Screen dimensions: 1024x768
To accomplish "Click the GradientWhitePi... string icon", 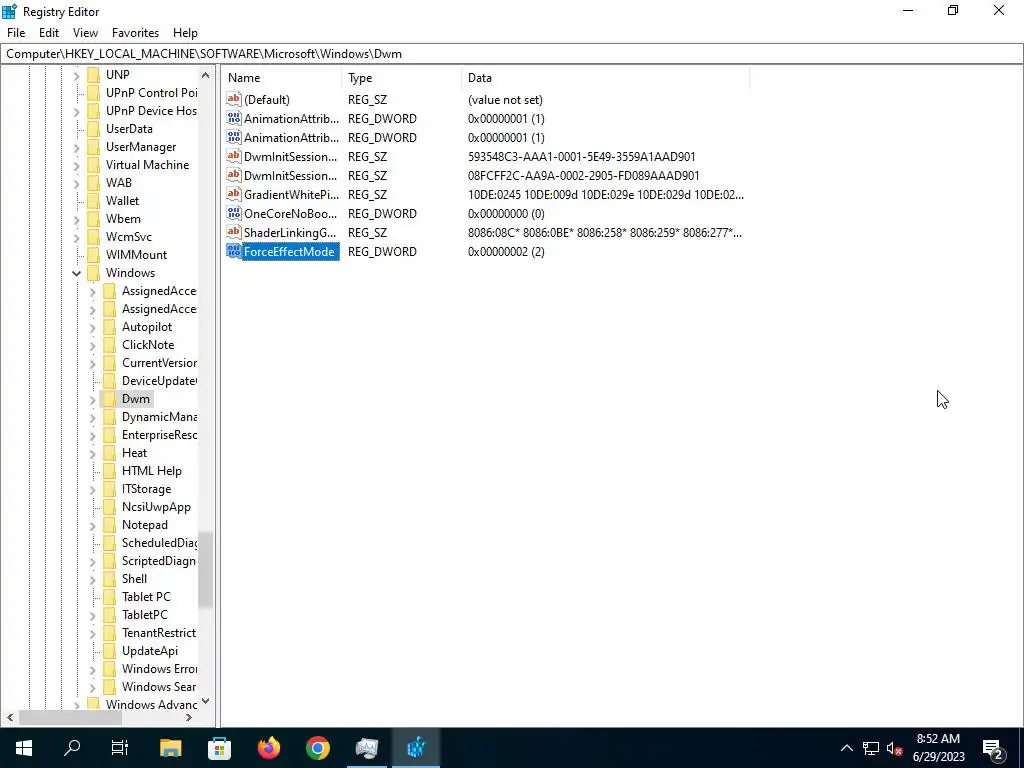I will pos(234,195).
